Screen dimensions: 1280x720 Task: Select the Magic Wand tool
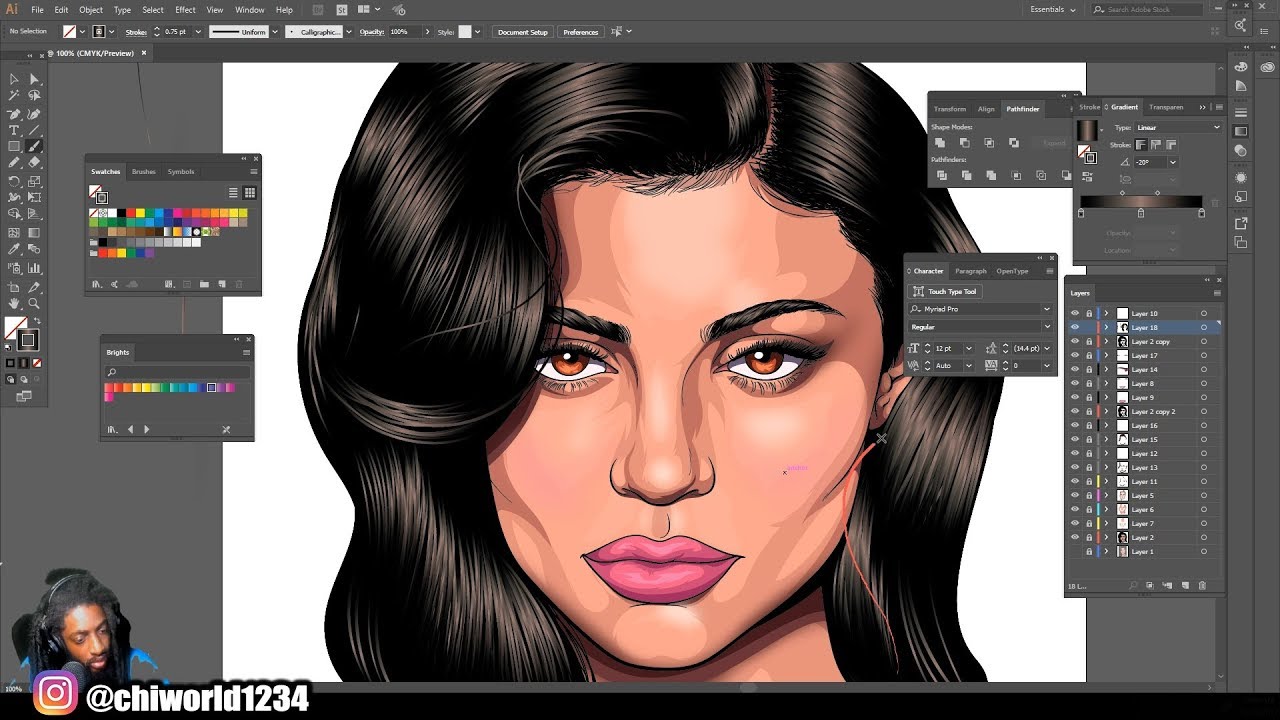tap(14, 96)
